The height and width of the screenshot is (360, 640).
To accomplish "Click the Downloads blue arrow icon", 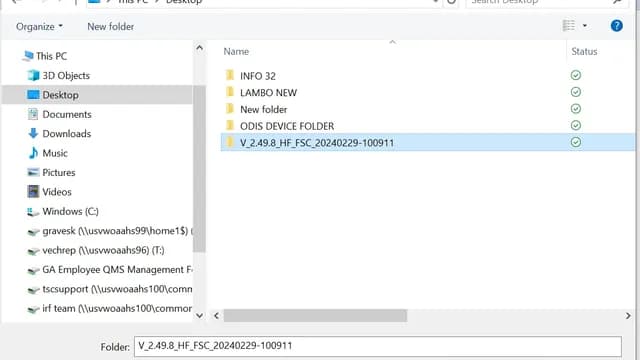I will pyautogui.click(x=33, y=133).
